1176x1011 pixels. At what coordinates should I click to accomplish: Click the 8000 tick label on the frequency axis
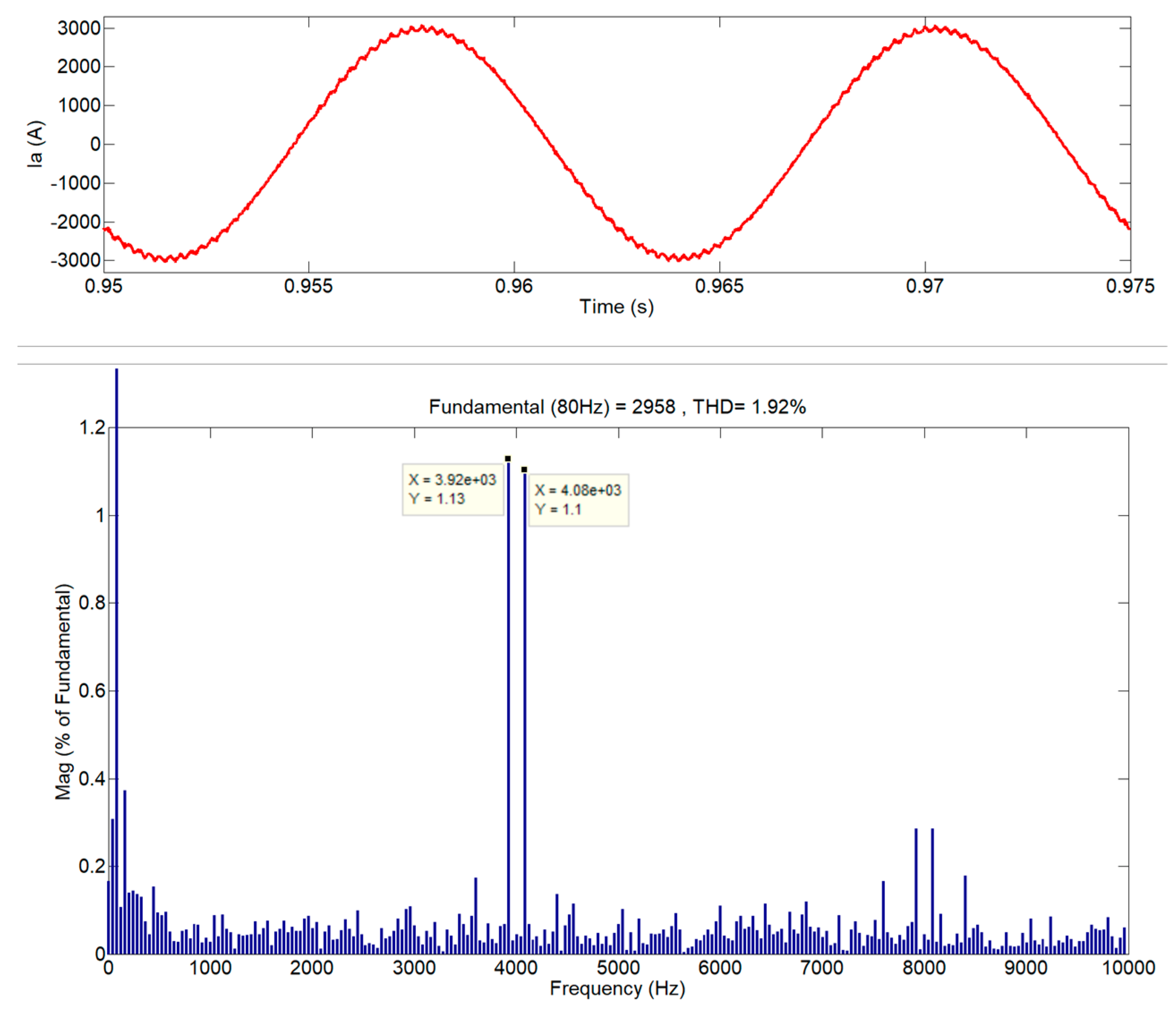tap(924, 967)
